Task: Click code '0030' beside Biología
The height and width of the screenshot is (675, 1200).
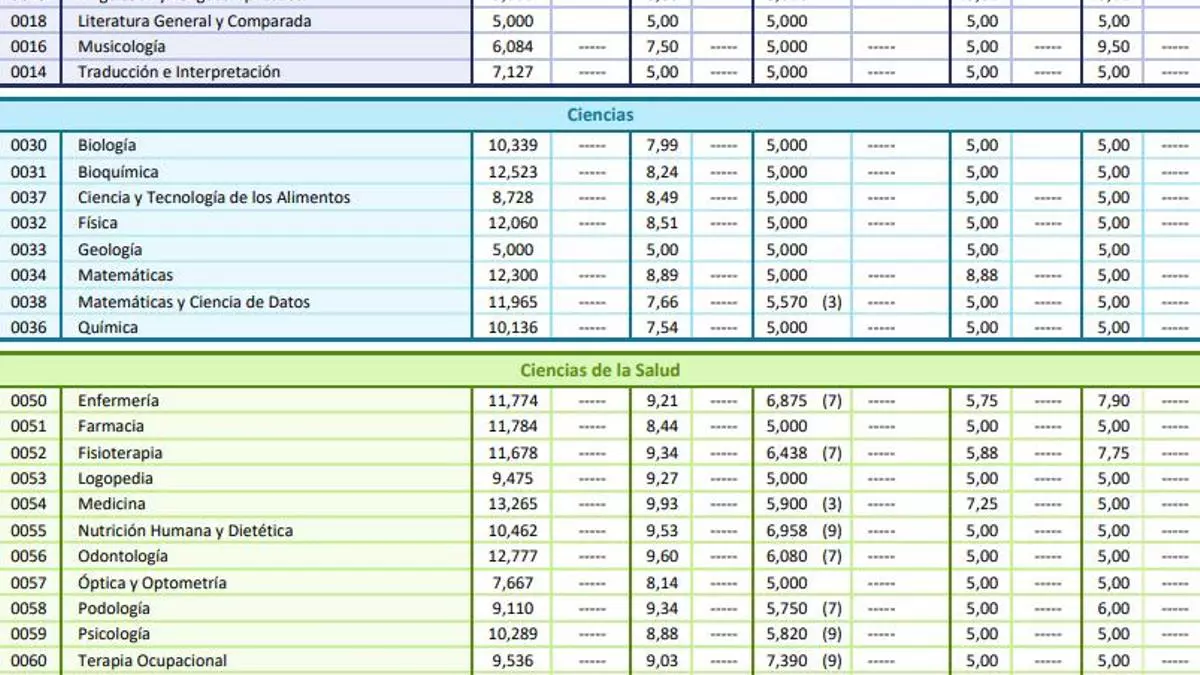Action: tap(28, 145)
